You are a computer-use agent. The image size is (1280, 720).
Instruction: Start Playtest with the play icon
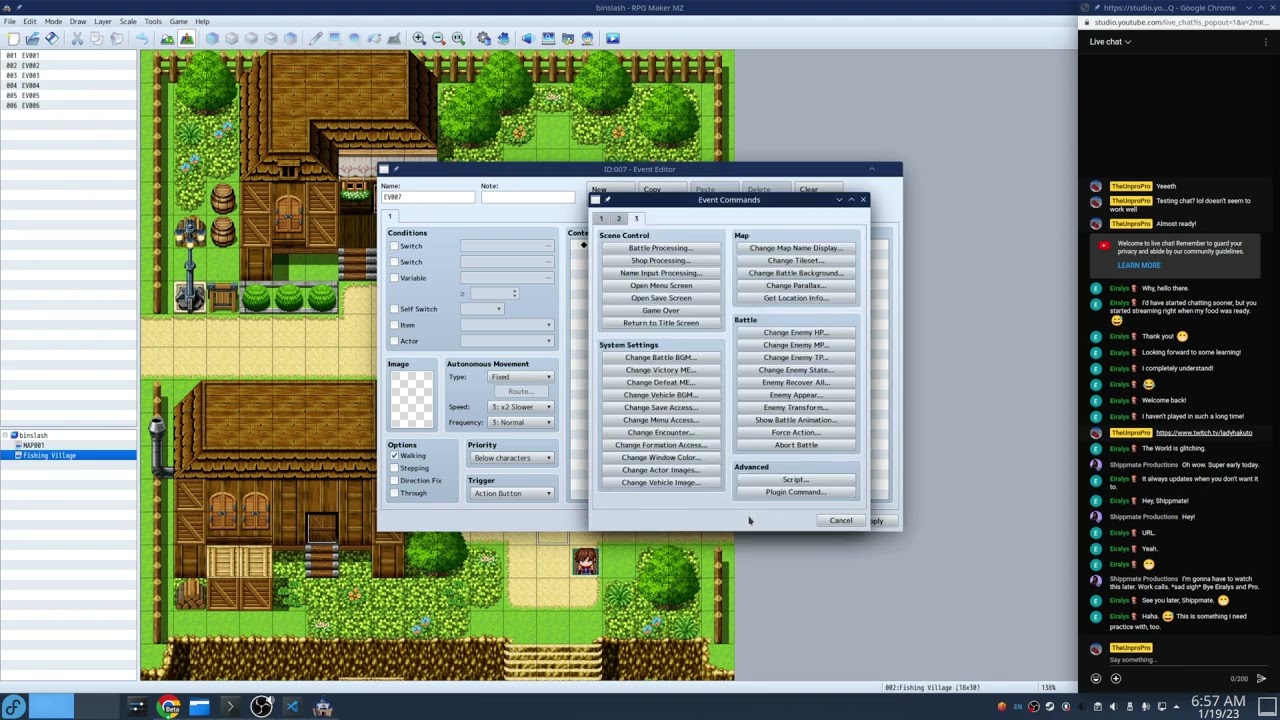click(x=612, y=38)
